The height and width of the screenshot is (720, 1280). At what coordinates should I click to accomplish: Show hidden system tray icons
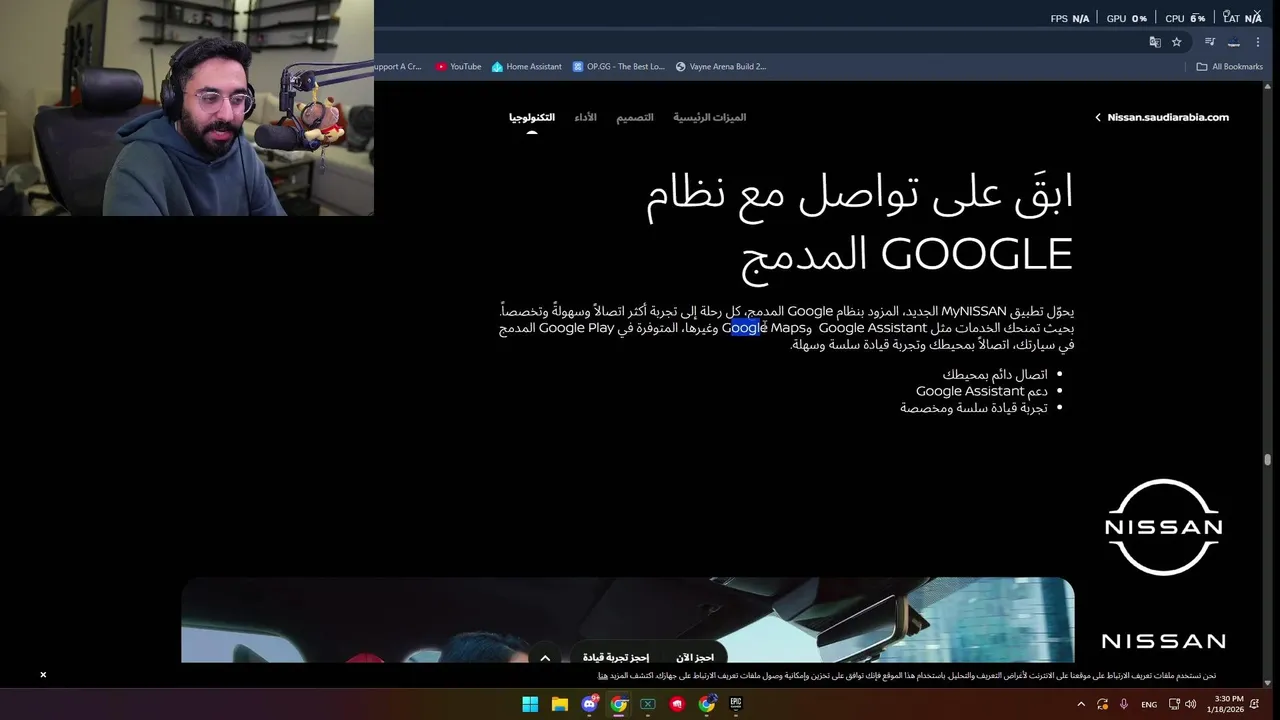pyautogui.click(x=1081, y=704)
